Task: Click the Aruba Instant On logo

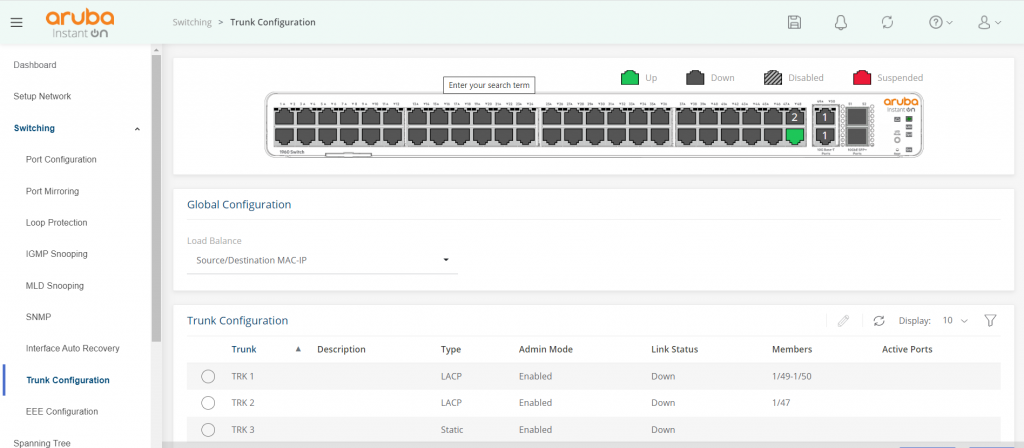Action: pos(80,24)
